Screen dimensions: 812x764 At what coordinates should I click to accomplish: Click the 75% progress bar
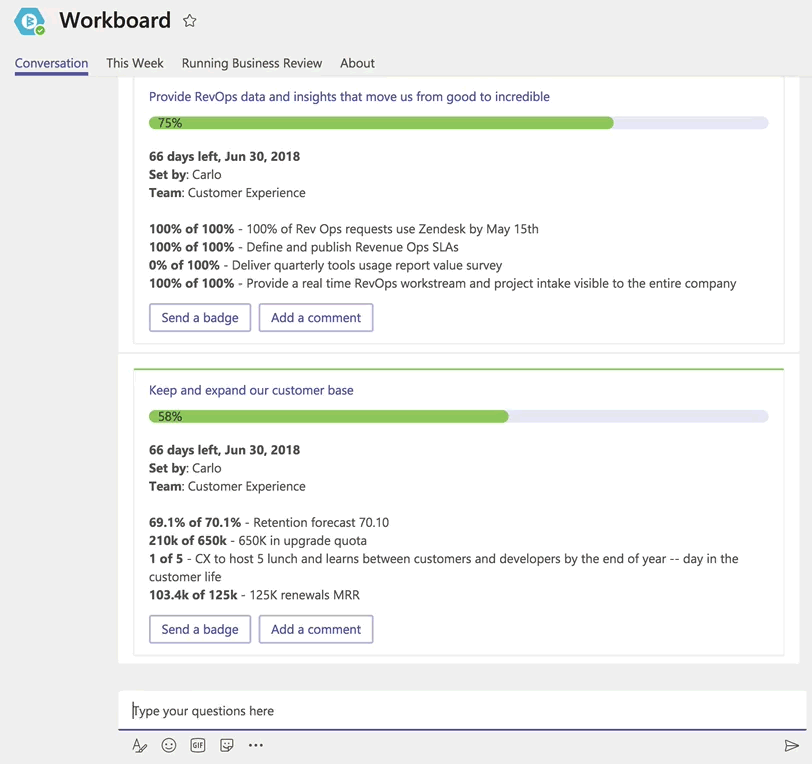(459, 123)
